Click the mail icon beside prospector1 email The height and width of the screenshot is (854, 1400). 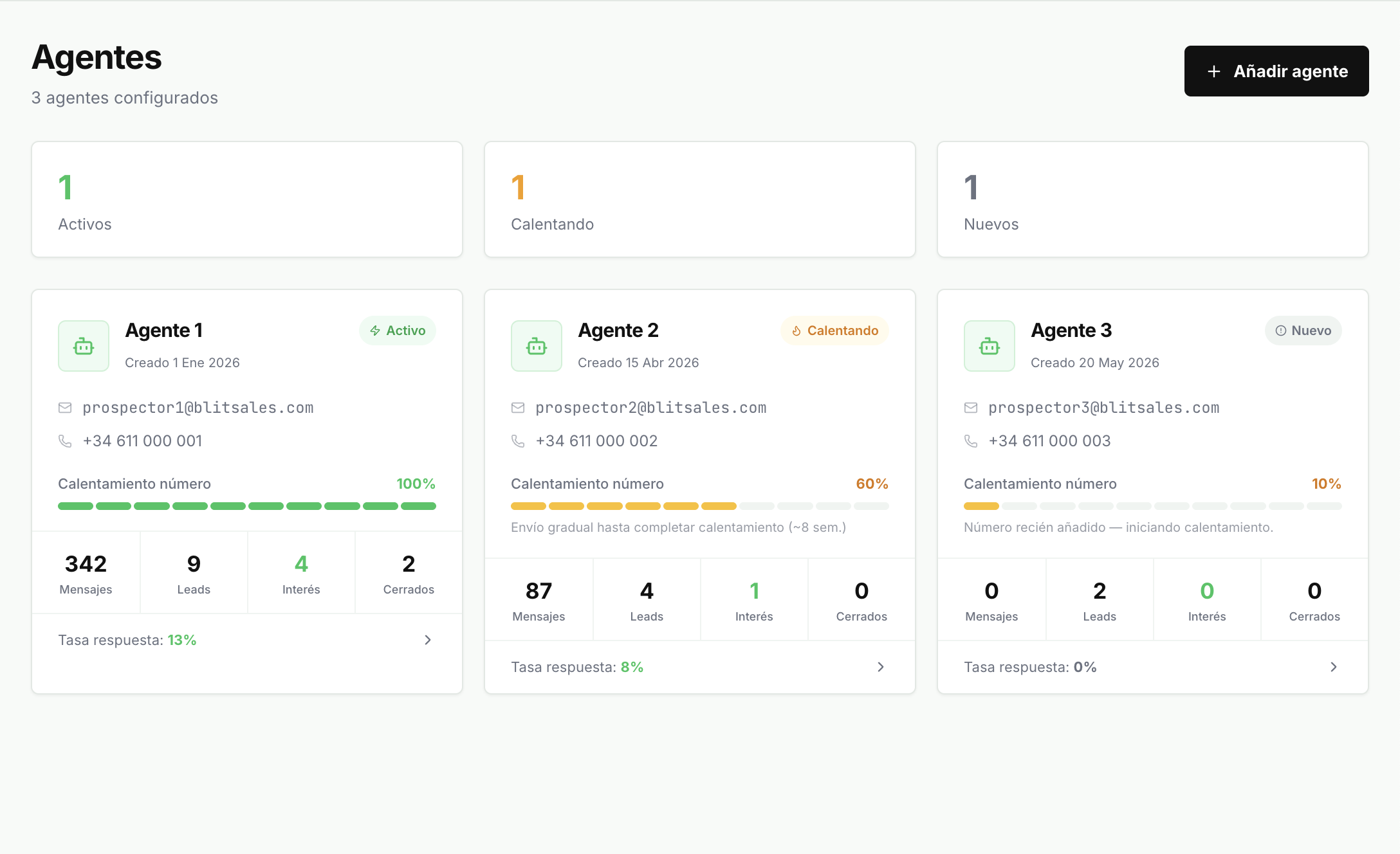65,408
